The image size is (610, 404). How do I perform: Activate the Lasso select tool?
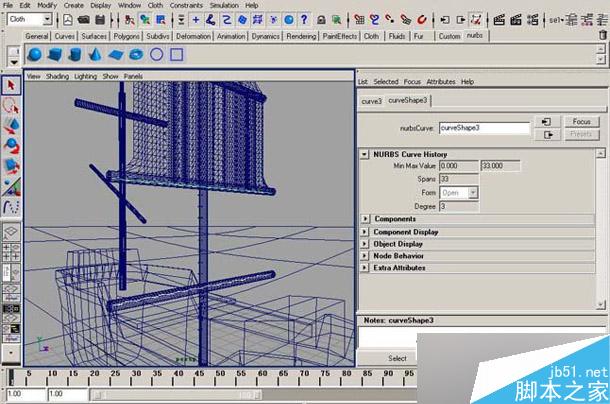tap(11, 105)
